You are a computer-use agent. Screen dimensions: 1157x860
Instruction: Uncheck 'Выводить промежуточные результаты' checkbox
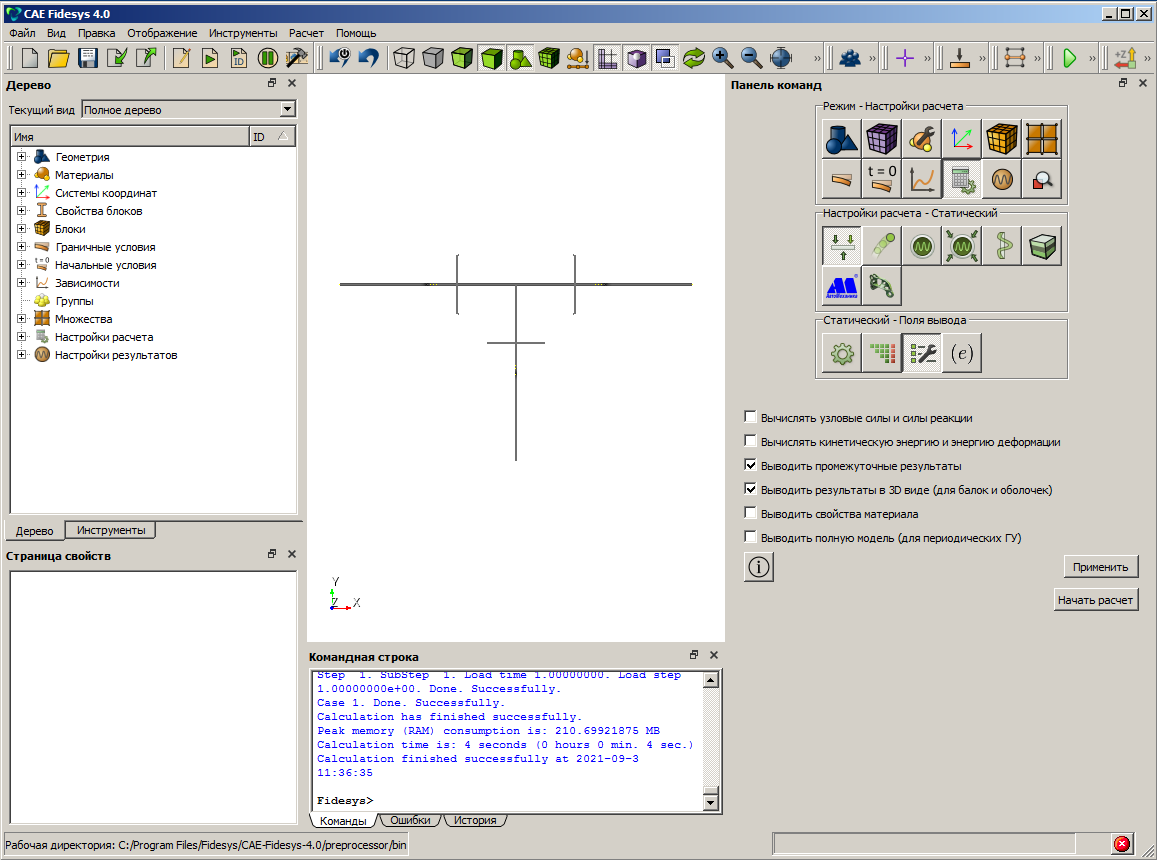751,466
